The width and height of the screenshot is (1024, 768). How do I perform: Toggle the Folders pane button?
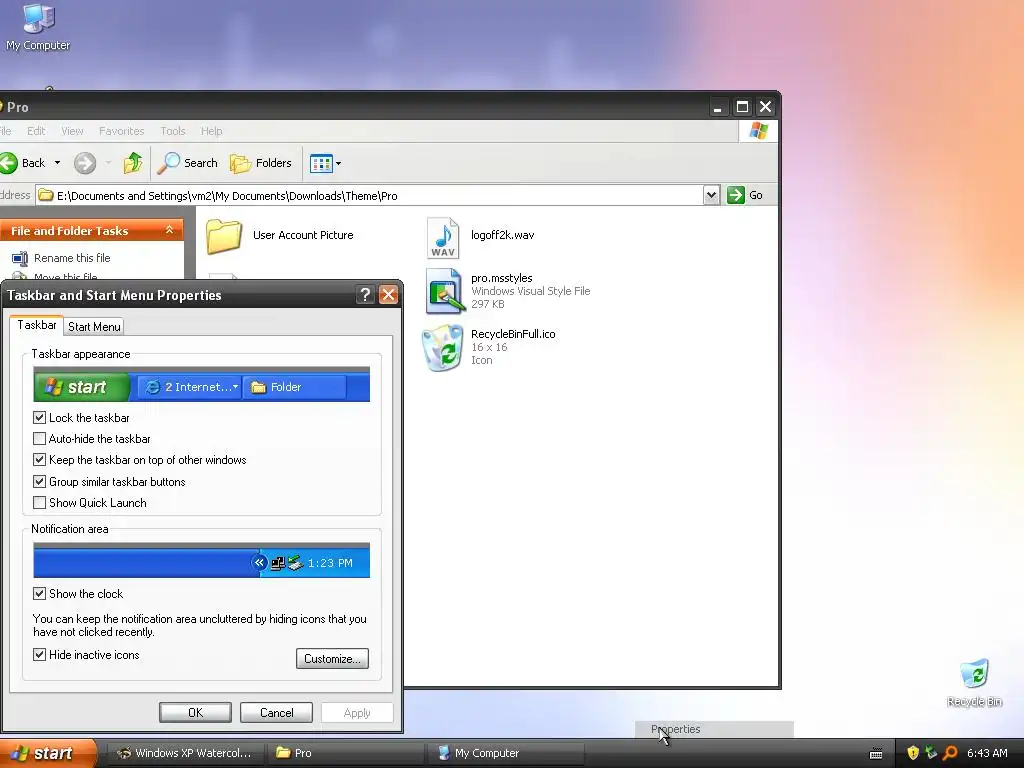tap(261, 163)
